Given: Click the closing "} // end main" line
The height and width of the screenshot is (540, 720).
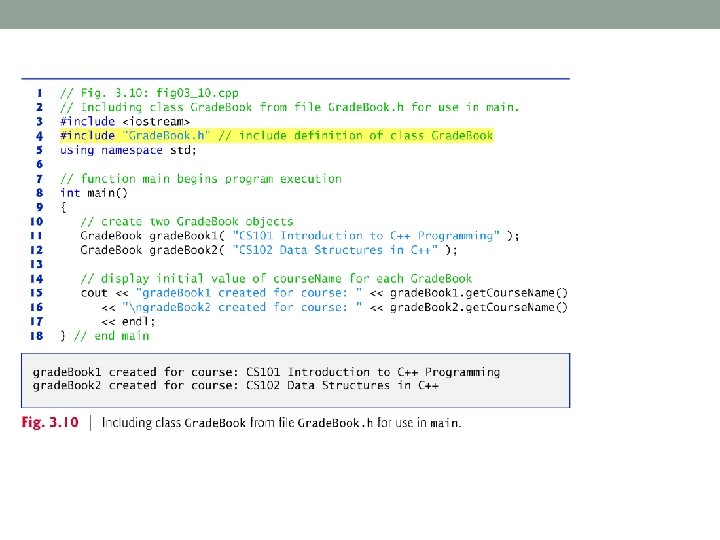Looking at the screenshot, I should pos(105,336).
